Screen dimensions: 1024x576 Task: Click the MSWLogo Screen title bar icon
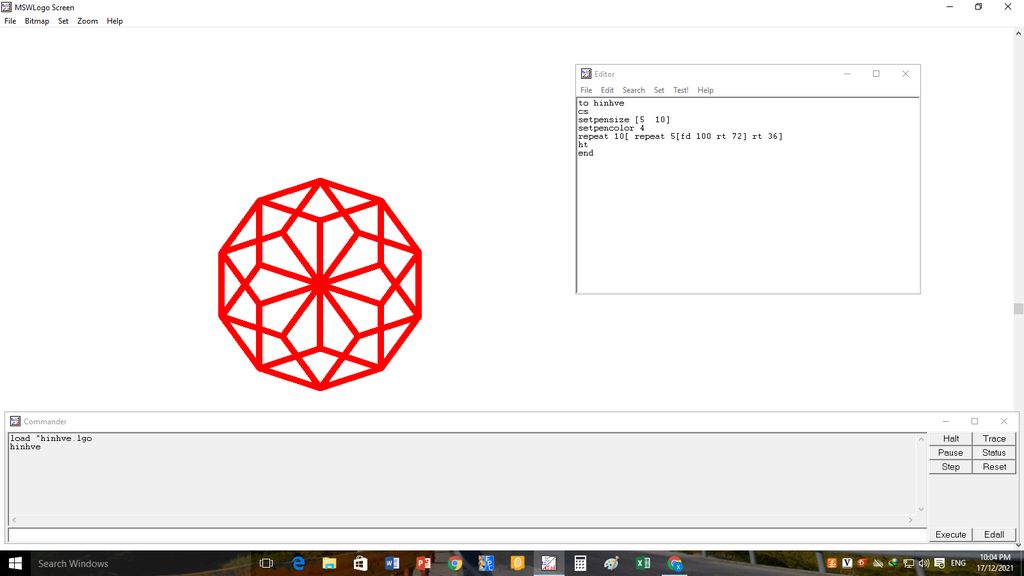pos(7,7)
